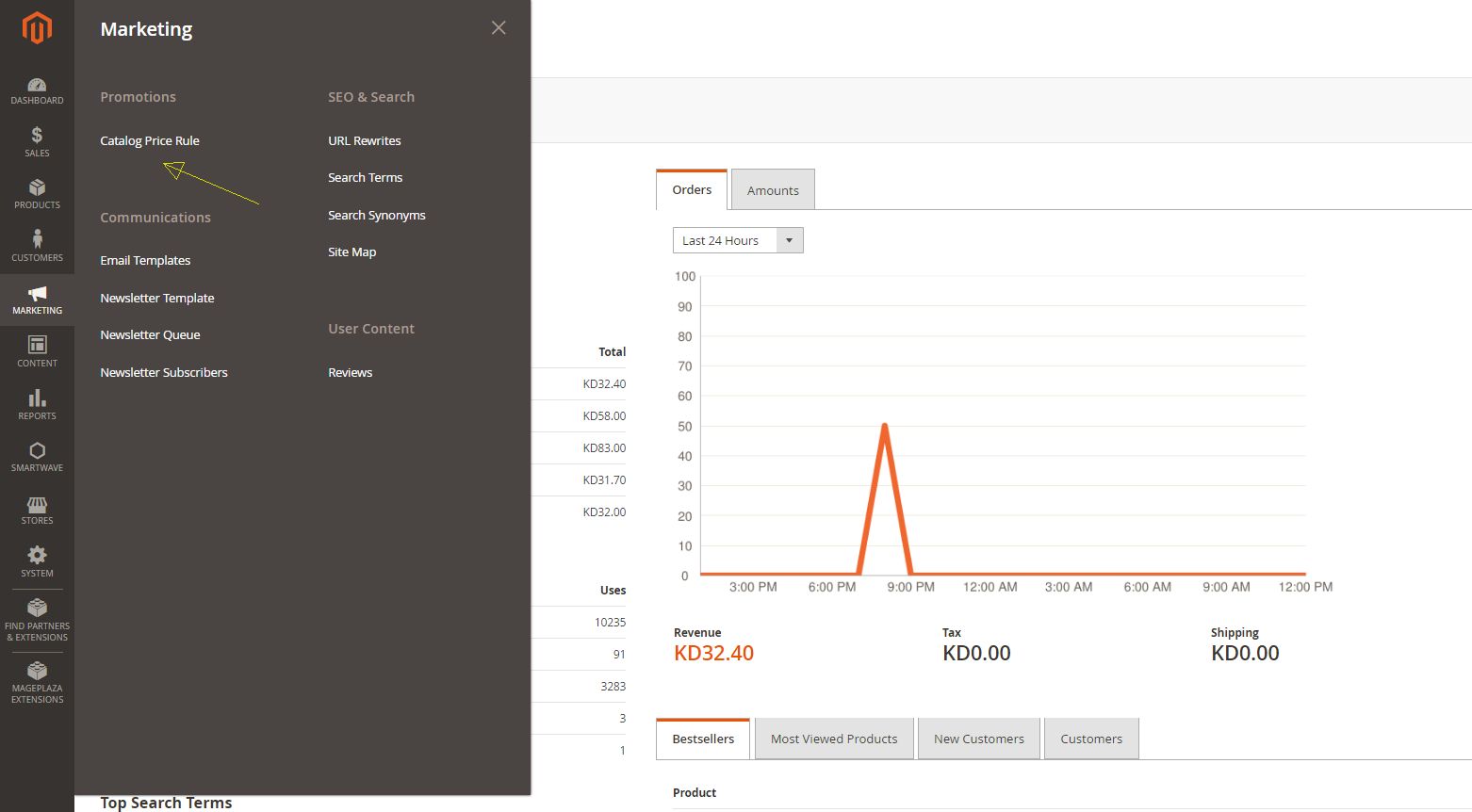Open the Email Templates page

pos(145,260)
